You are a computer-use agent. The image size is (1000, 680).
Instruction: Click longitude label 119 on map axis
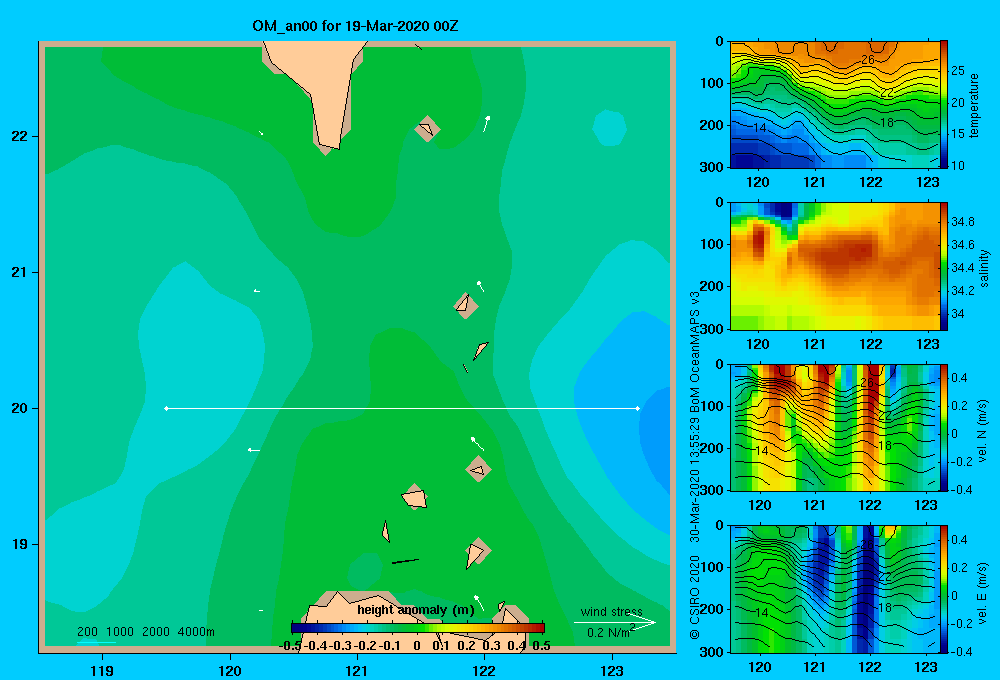[102, 670]
